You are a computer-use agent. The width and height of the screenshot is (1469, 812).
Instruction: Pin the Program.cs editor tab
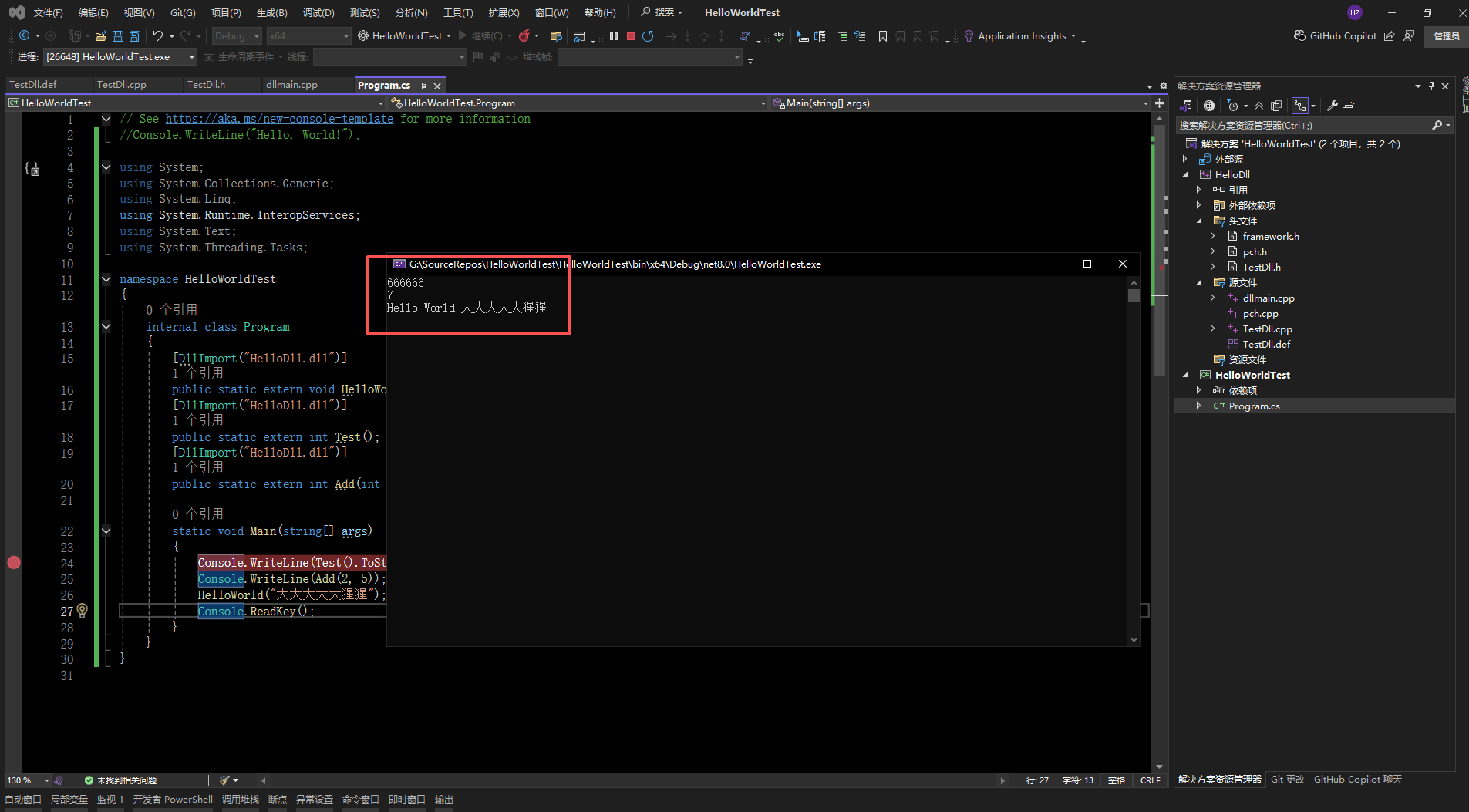tap(423, 86)
